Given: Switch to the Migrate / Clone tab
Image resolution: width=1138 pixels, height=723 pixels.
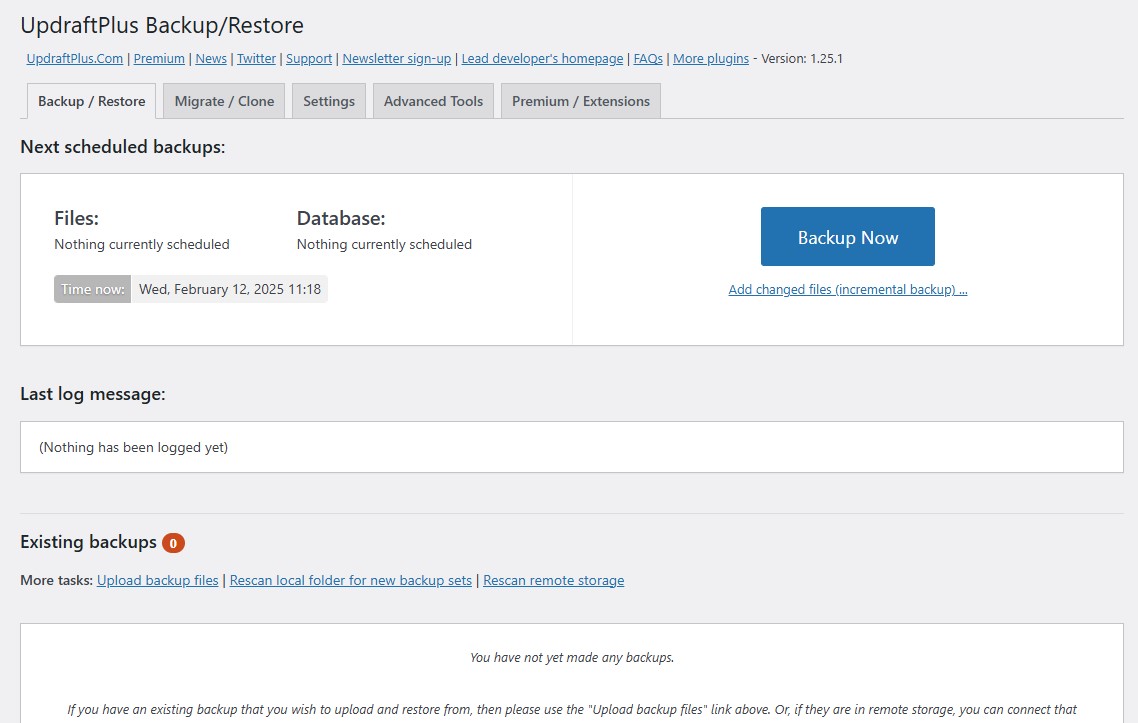Looking at the screenshot, I should pyautogui.click(x=224, y=101).
